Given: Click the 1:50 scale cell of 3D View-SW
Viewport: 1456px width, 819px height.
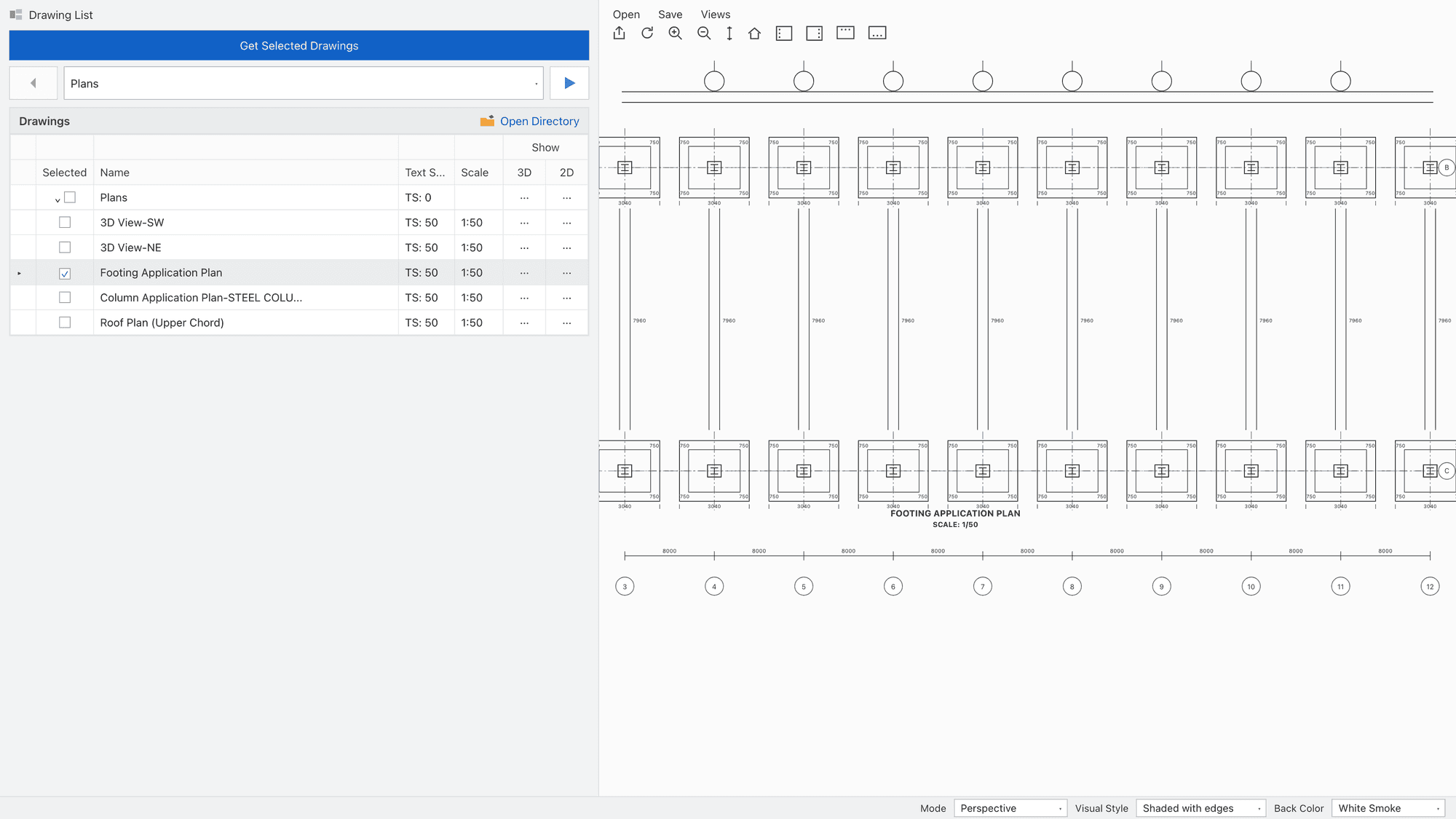Looking at the screenshot, I should (x=479, y=223).
